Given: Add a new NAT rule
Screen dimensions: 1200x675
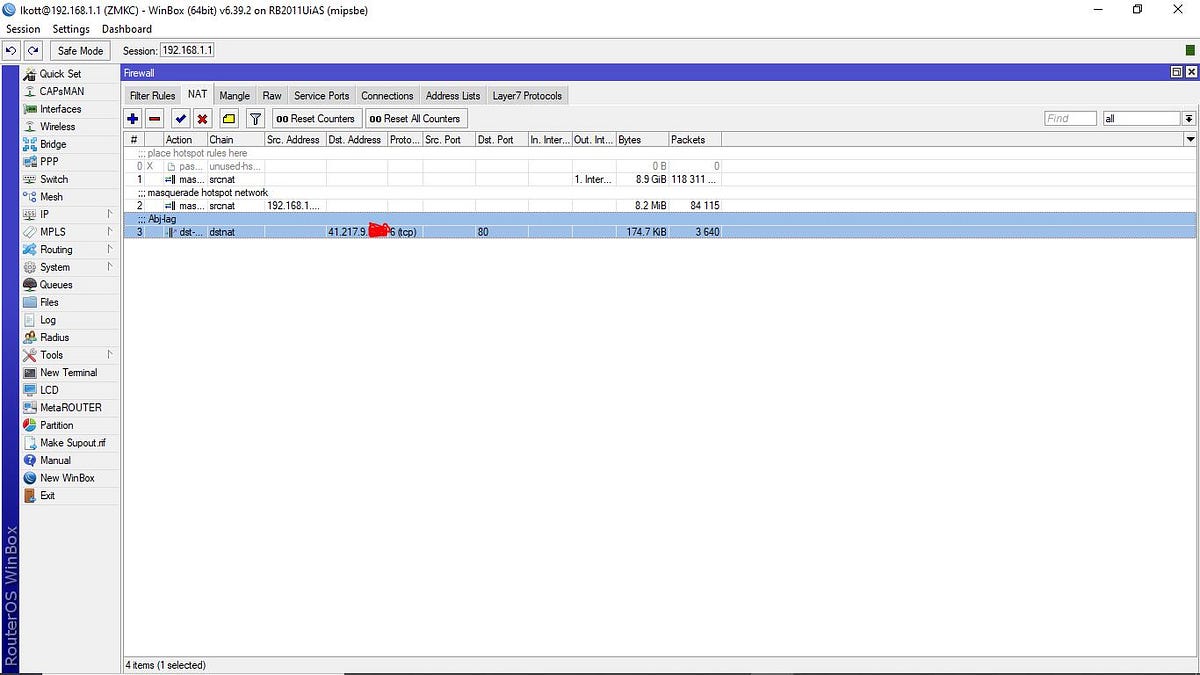Looking at the screenshot, I should [x=132, y=118].
